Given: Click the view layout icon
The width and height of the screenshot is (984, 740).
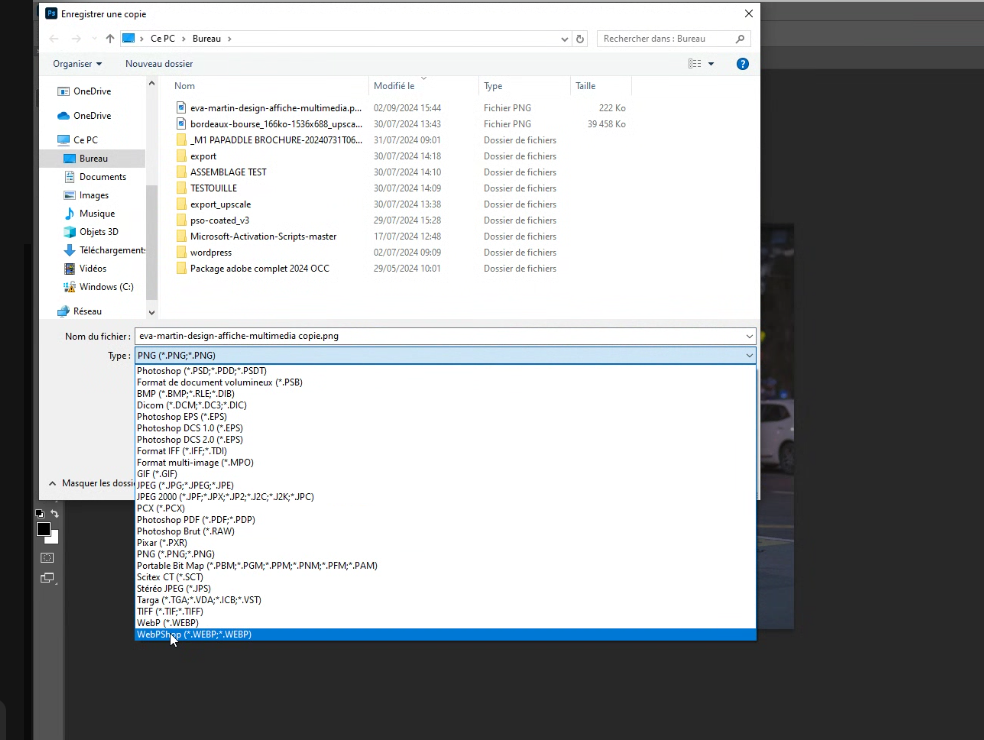Looking at the screenshot, I should click(x=695, y=64).
